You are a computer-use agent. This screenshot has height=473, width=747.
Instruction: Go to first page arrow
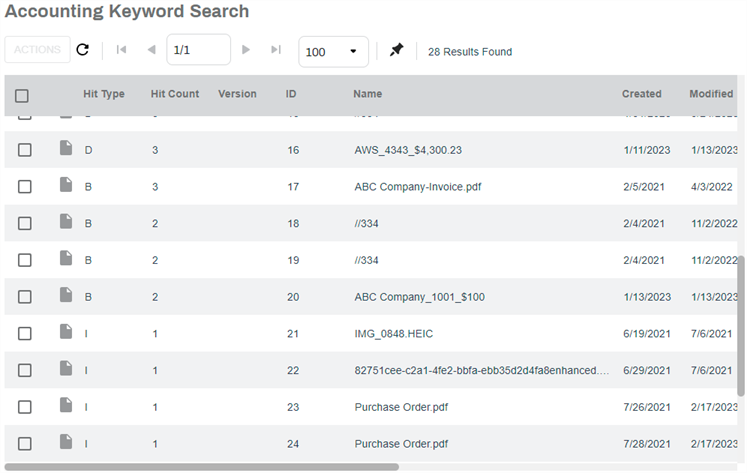[x=121, y=50]
